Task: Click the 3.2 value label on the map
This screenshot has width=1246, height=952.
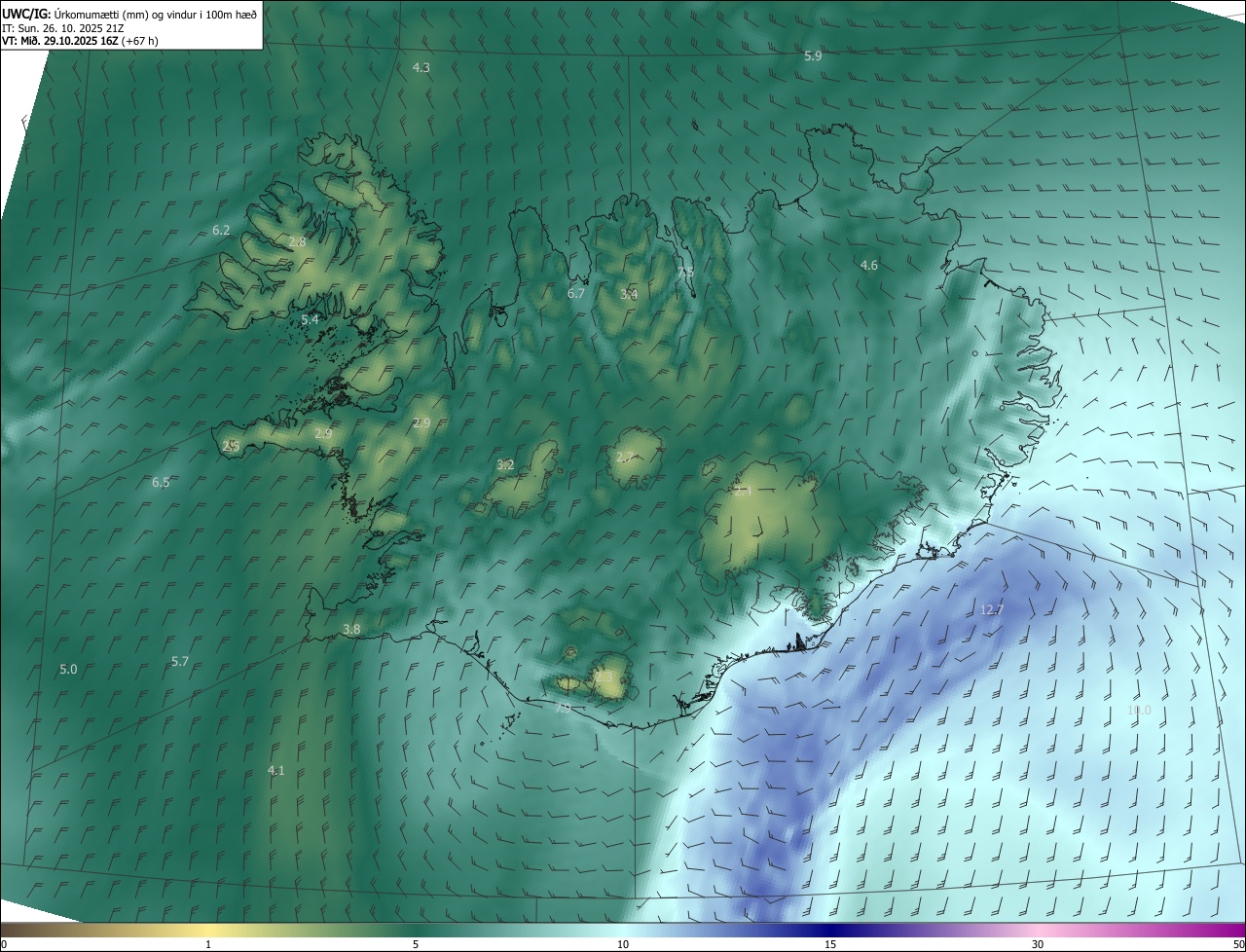Action: click(x=505, y=464)
